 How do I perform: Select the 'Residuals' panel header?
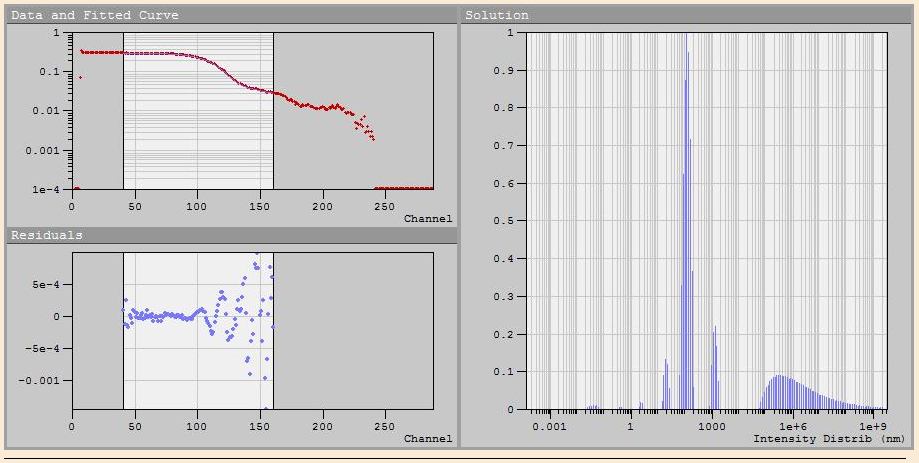click(47, 236)
